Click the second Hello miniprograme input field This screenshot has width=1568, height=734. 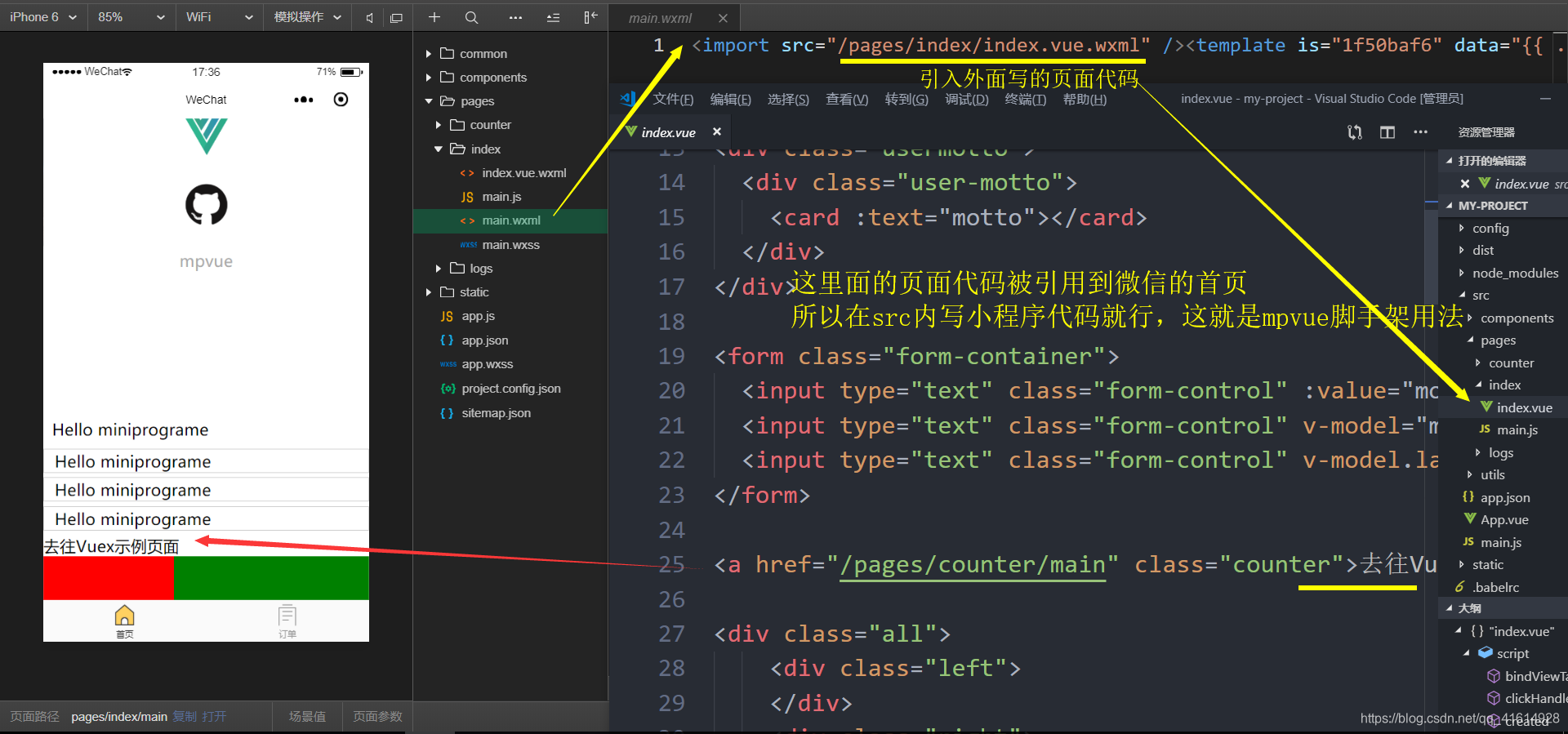tap(206, 490)
